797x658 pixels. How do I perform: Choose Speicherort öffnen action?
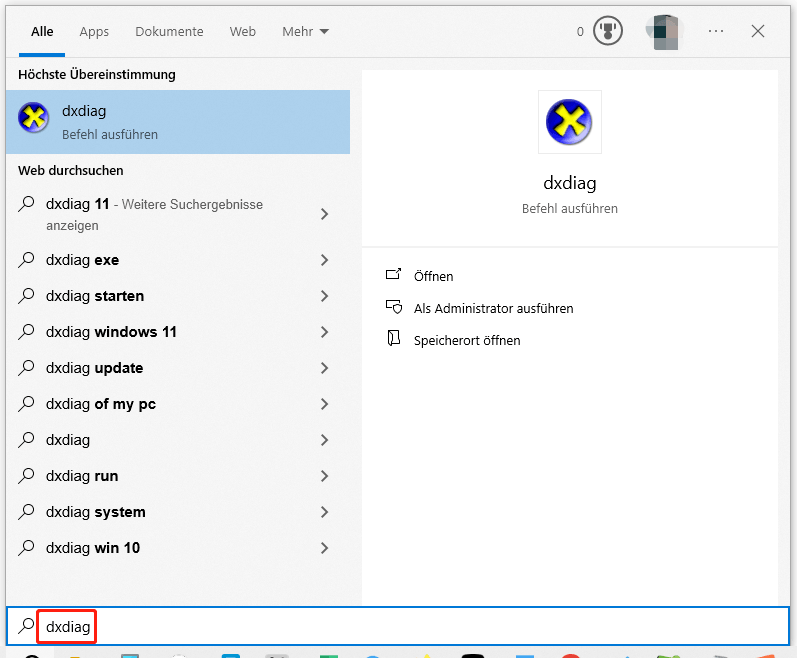(466, 340)
